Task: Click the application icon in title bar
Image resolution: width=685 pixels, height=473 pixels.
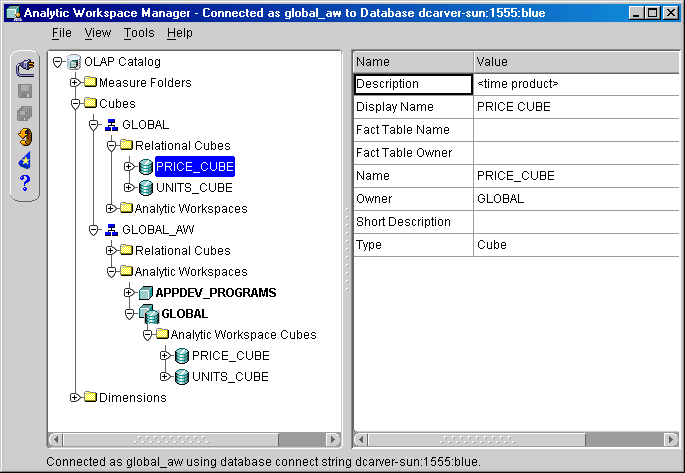Action: [14, 13]
